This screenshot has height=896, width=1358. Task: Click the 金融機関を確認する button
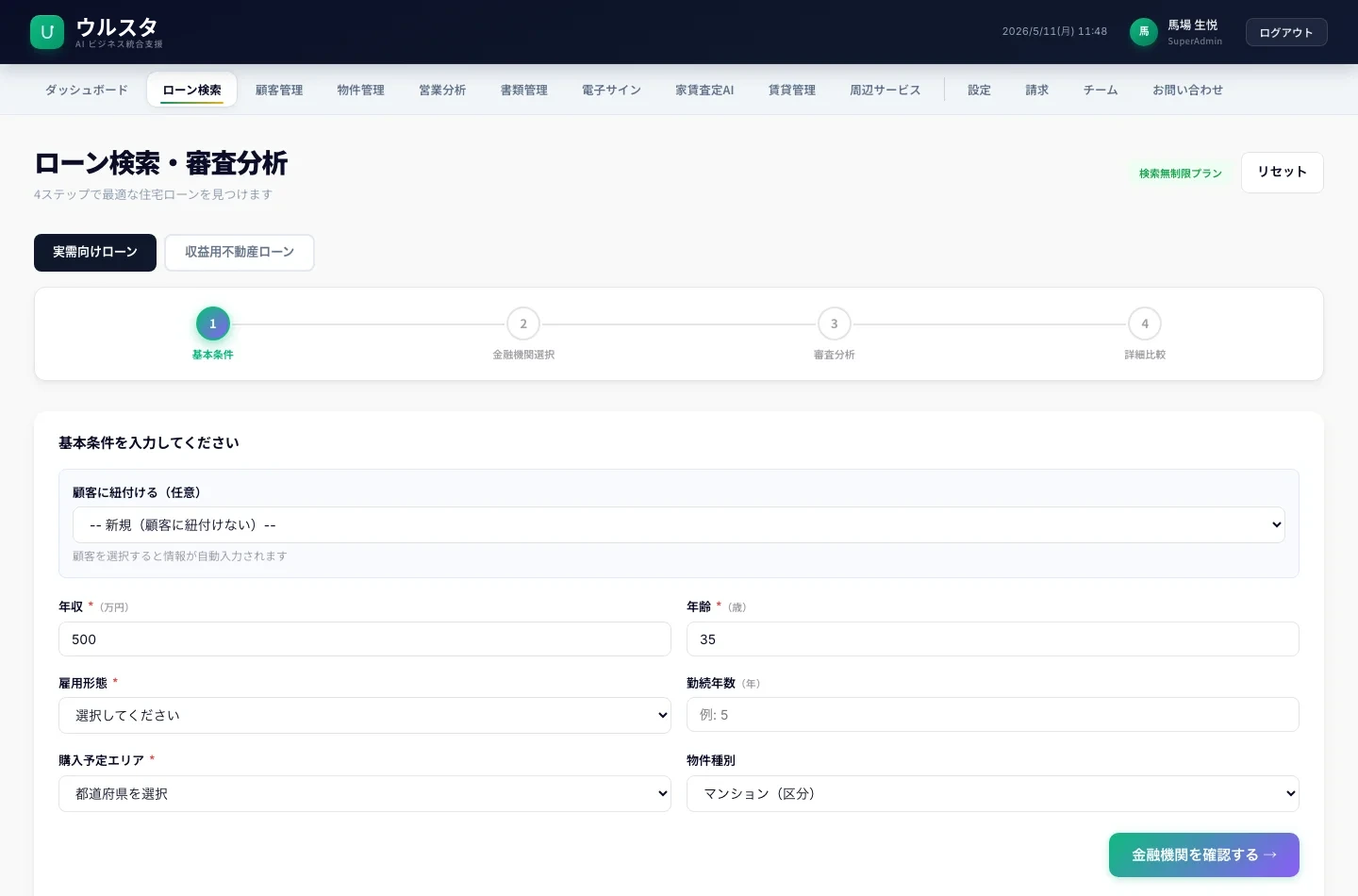click(1204, 855)
